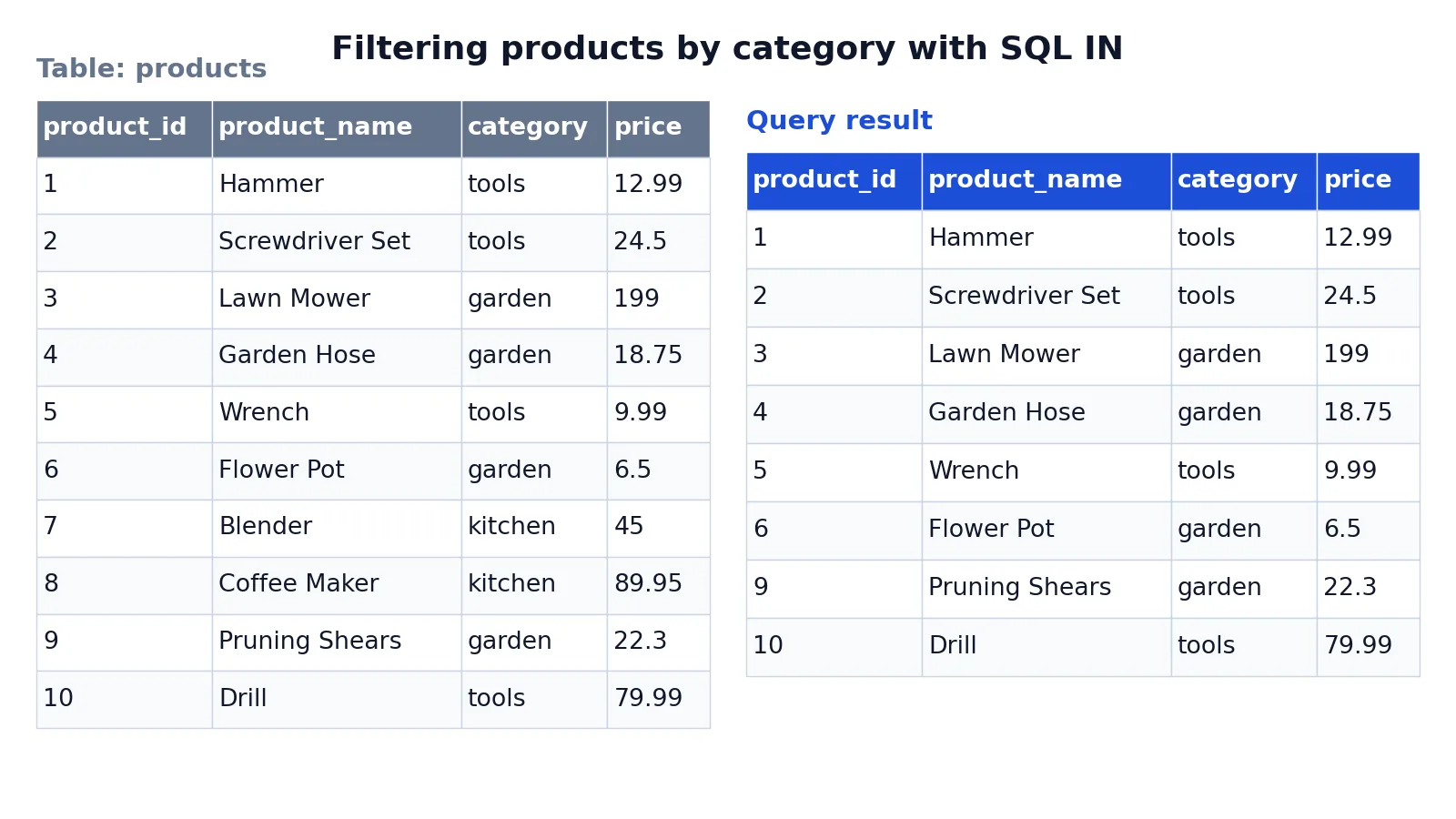The width and height of the screenshot is (1456, 819).
Task: Click price '18.75' in products table
Action: (659, 357)
